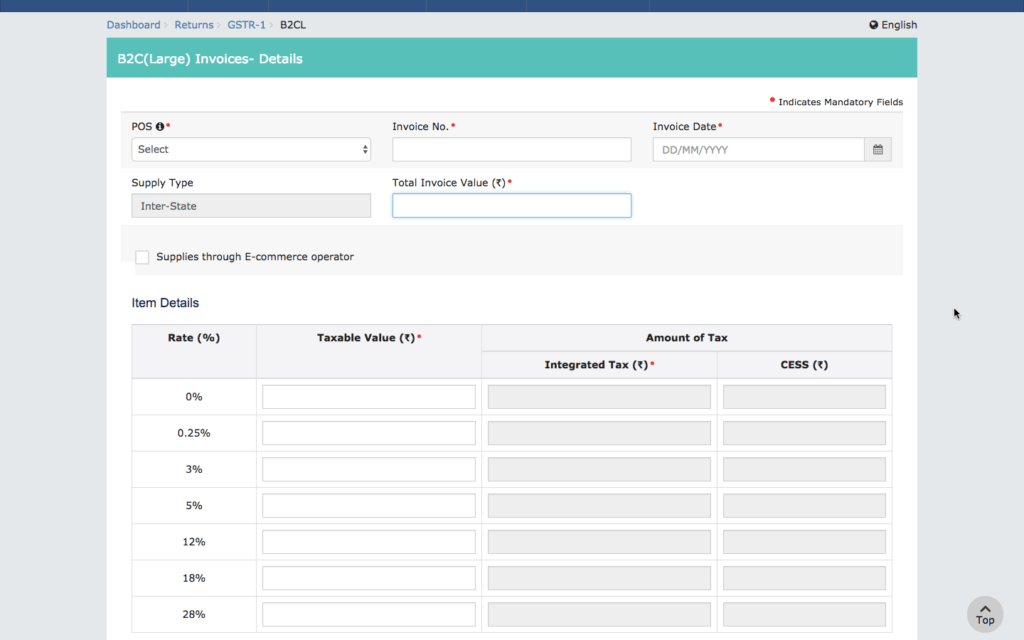This screenshot has height=640, width=1024.
Task: Select the B2CL breadcrumb label
Action: point(291,24)
